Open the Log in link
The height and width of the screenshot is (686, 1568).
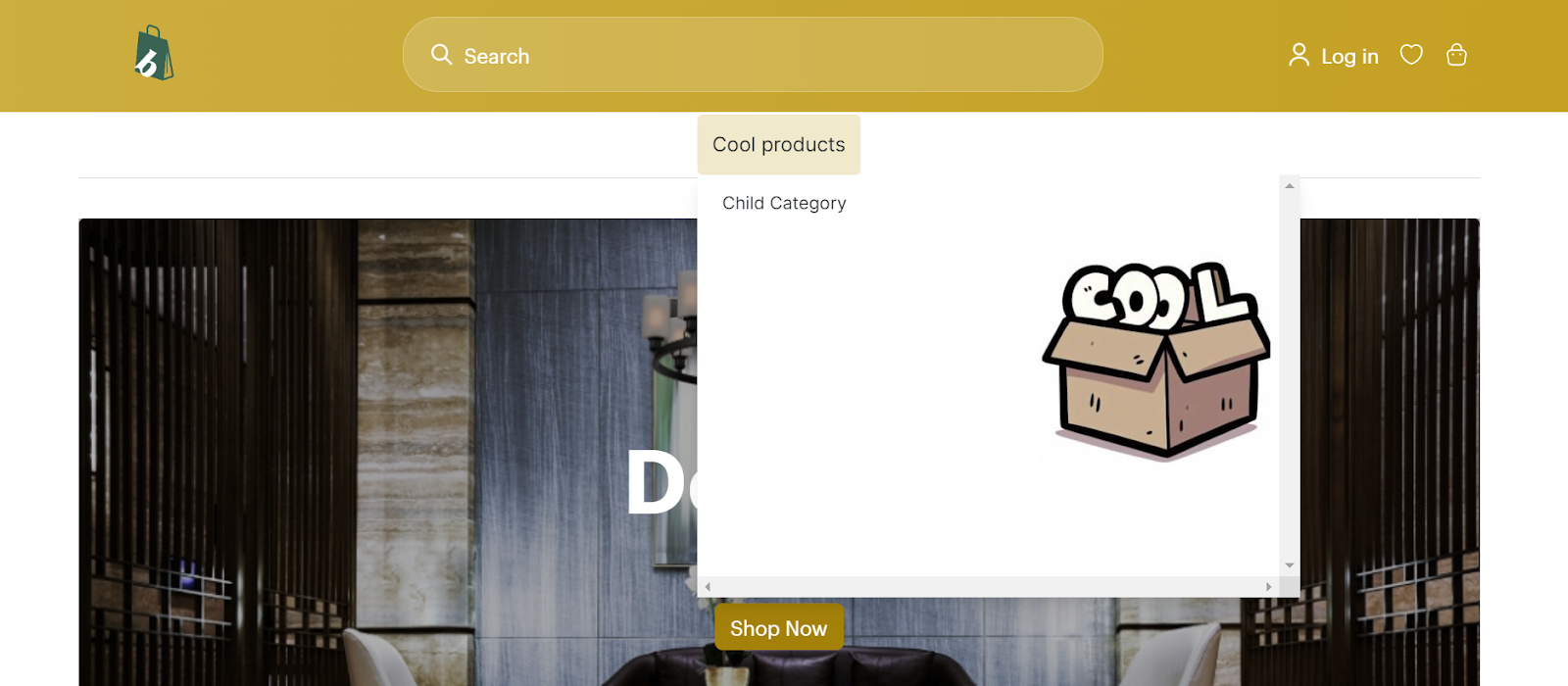(x=1349, y=57)
